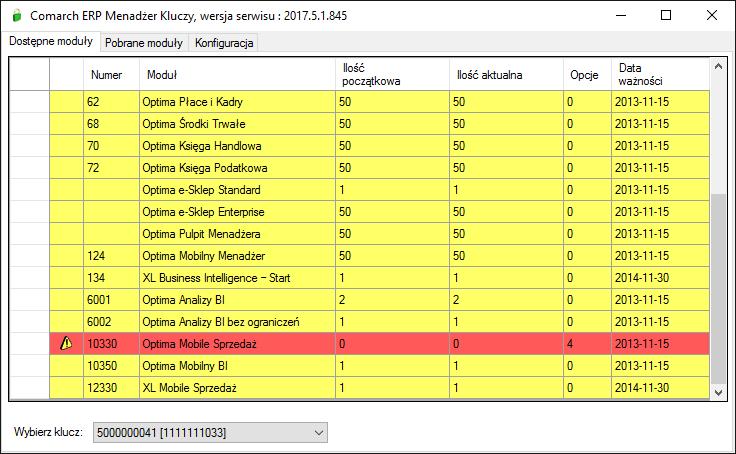736x454 pixels.
Task: Click module number 6001
Action: pyautogui.click(x=111, y=300)
